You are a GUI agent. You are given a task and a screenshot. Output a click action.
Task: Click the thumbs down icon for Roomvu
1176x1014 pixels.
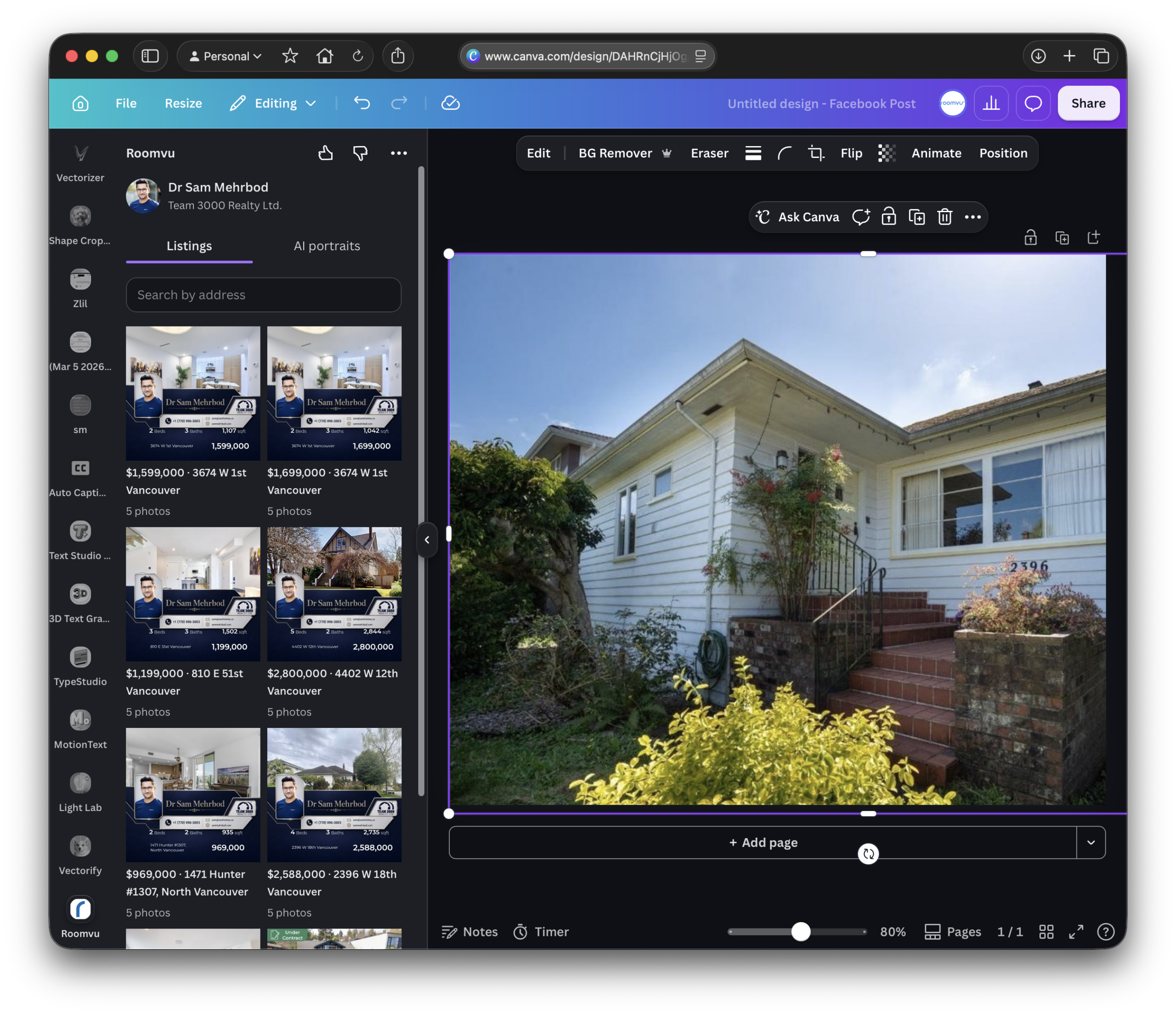(x=361, y=152)
